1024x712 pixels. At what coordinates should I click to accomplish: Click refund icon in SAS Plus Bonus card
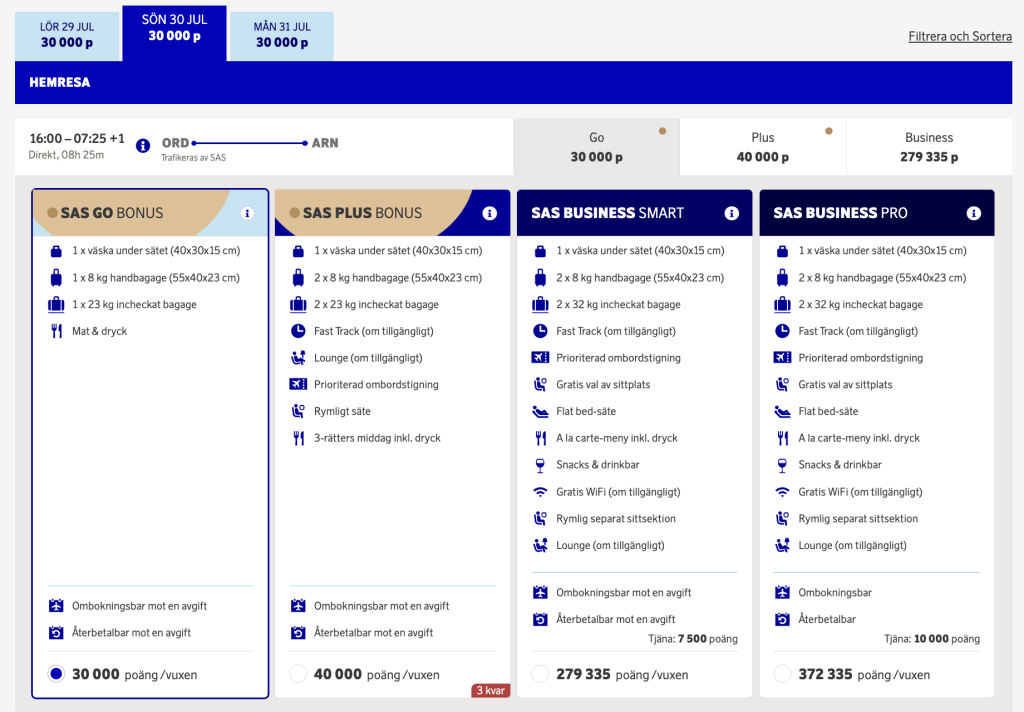(x=298, y=632)
